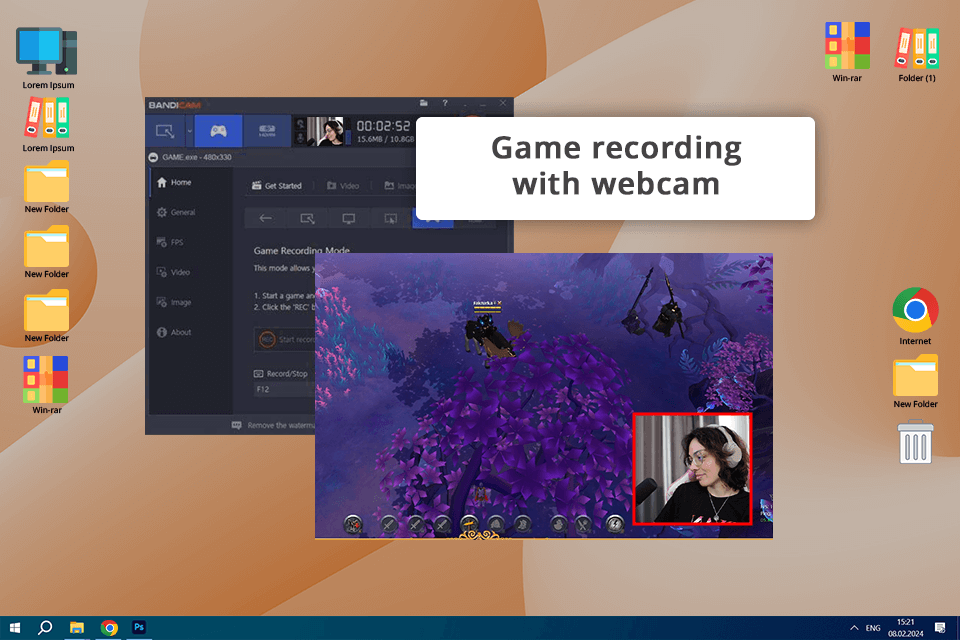Open the help question mark icon
Screen dimensions: 960x640
tap(445, 103)
